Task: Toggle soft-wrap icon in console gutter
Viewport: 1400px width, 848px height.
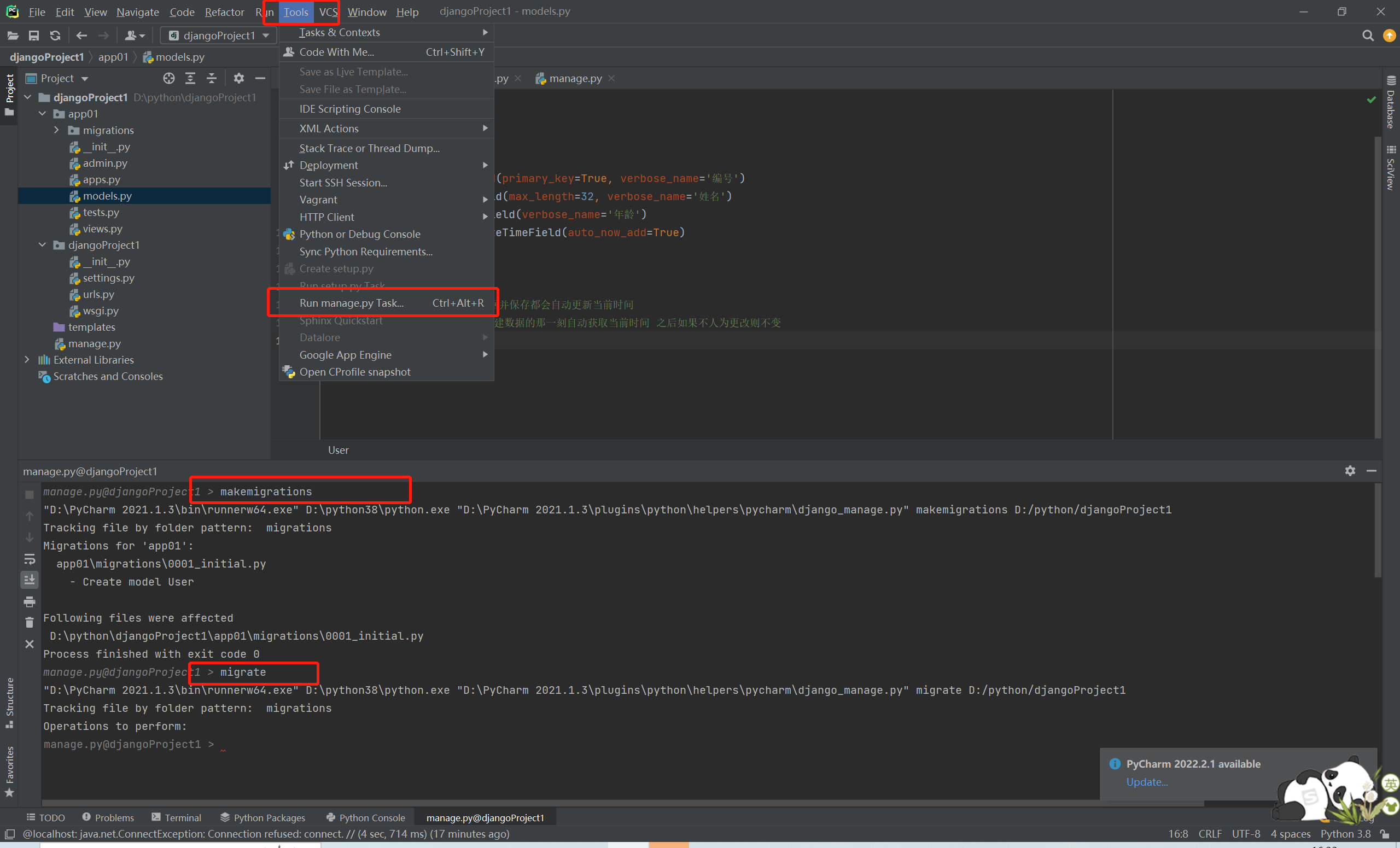Action: tap(30, 559)
